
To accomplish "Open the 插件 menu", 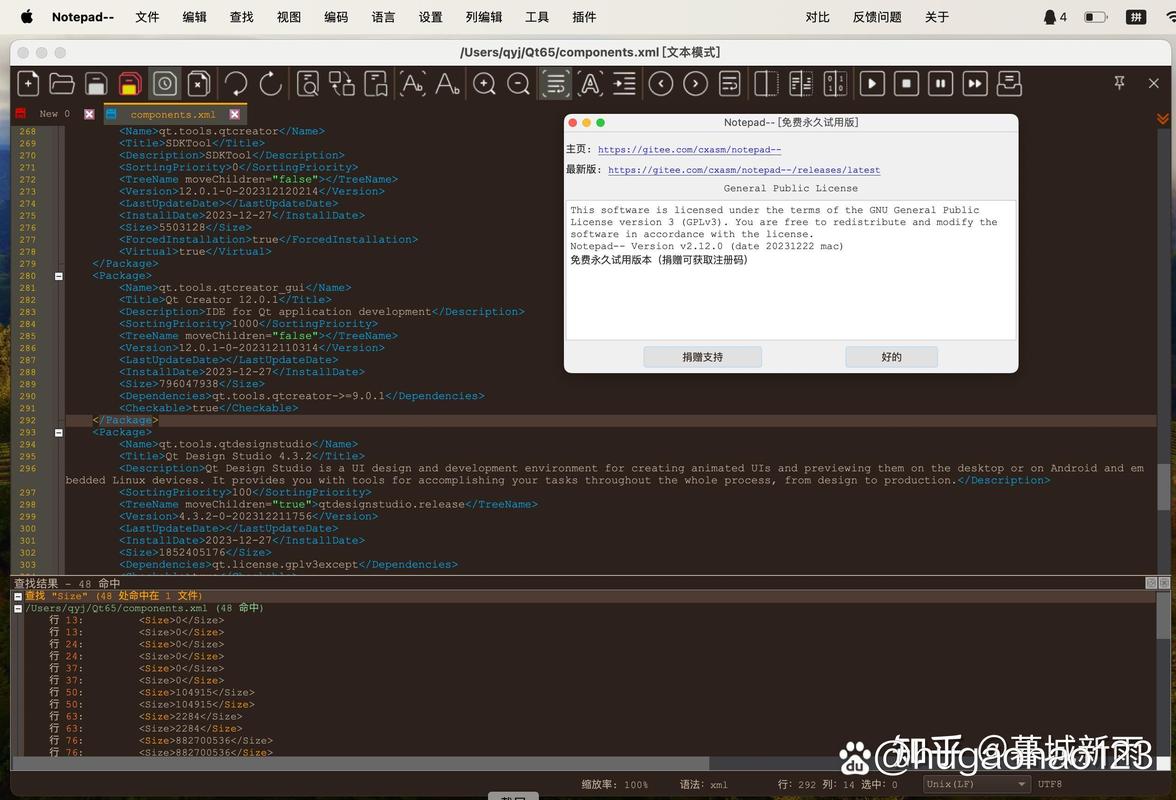I will tap(583, 17).
